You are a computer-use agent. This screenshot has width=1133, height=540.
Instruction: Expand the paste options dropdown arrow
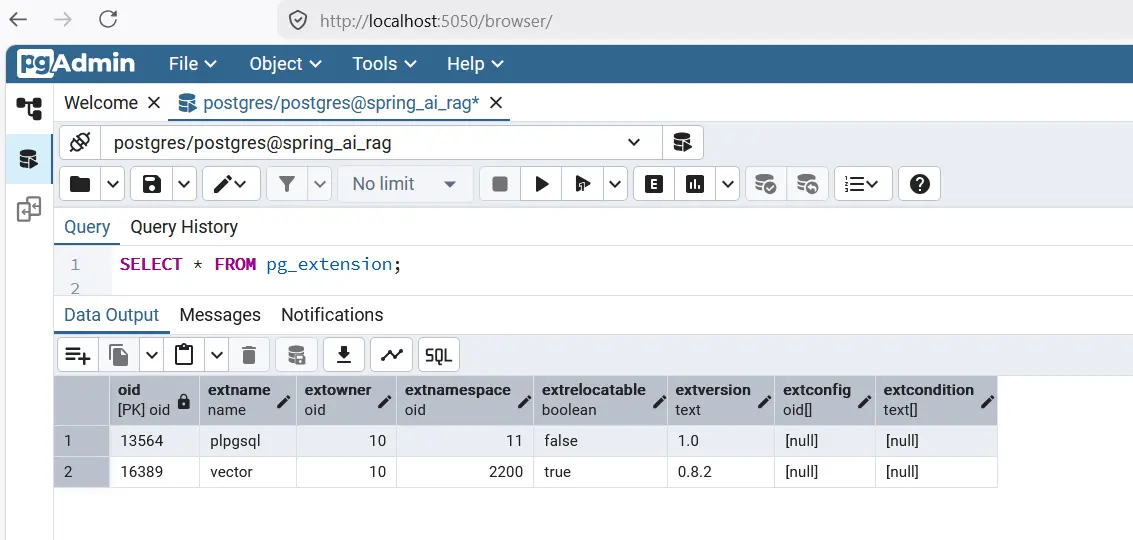[x=217, y=355]
